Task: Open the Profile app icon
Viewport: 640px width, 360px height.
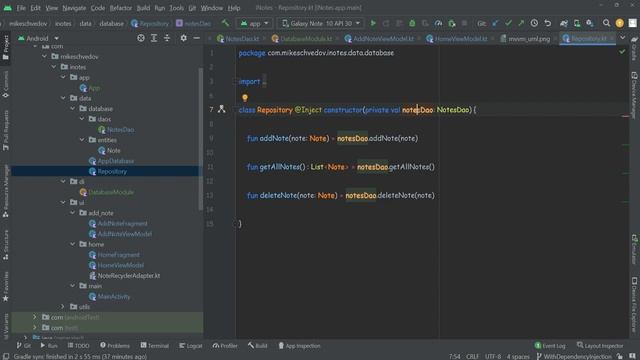Action: click(438, 23)
